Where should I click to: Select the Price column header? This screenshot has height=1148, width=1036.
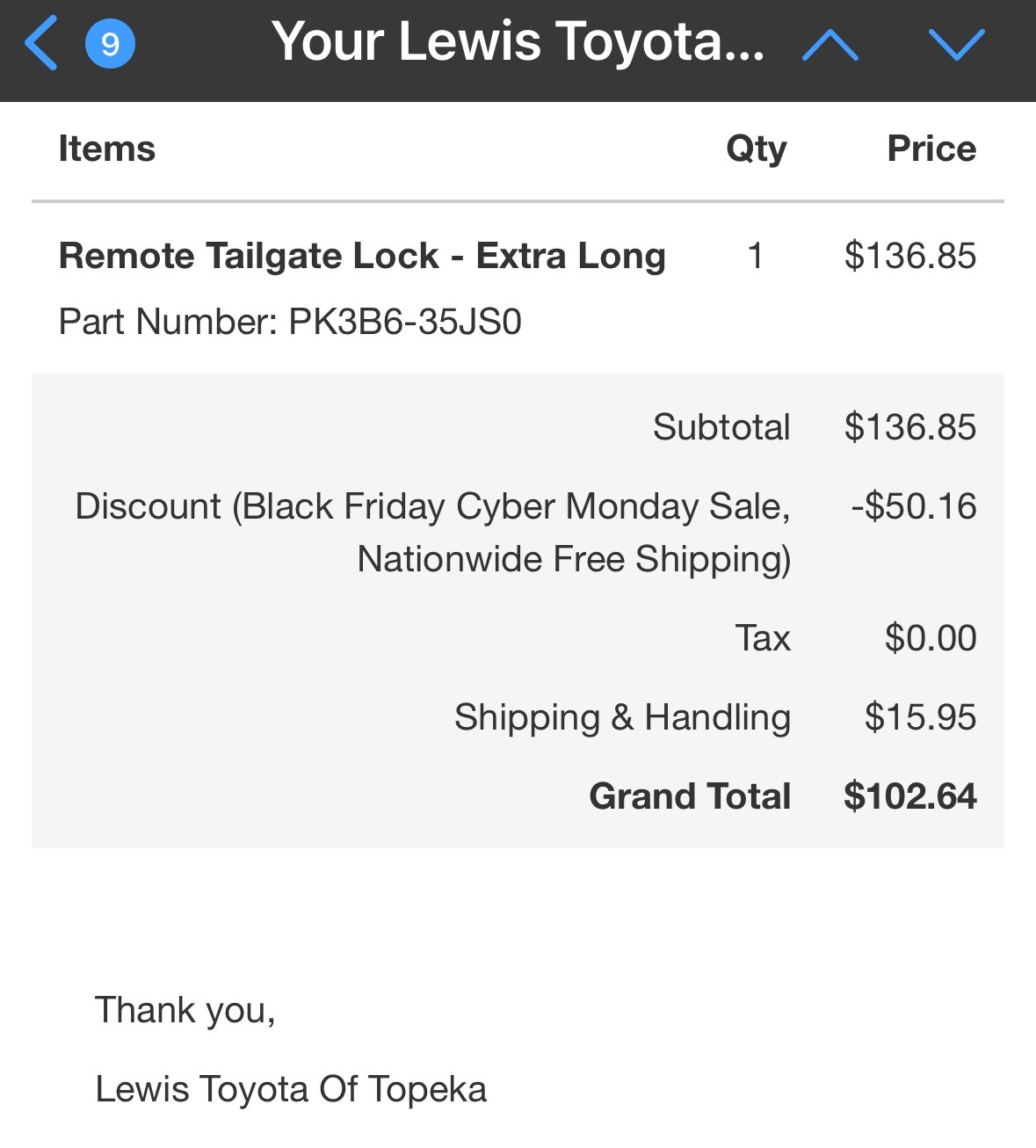coord(931,149)
